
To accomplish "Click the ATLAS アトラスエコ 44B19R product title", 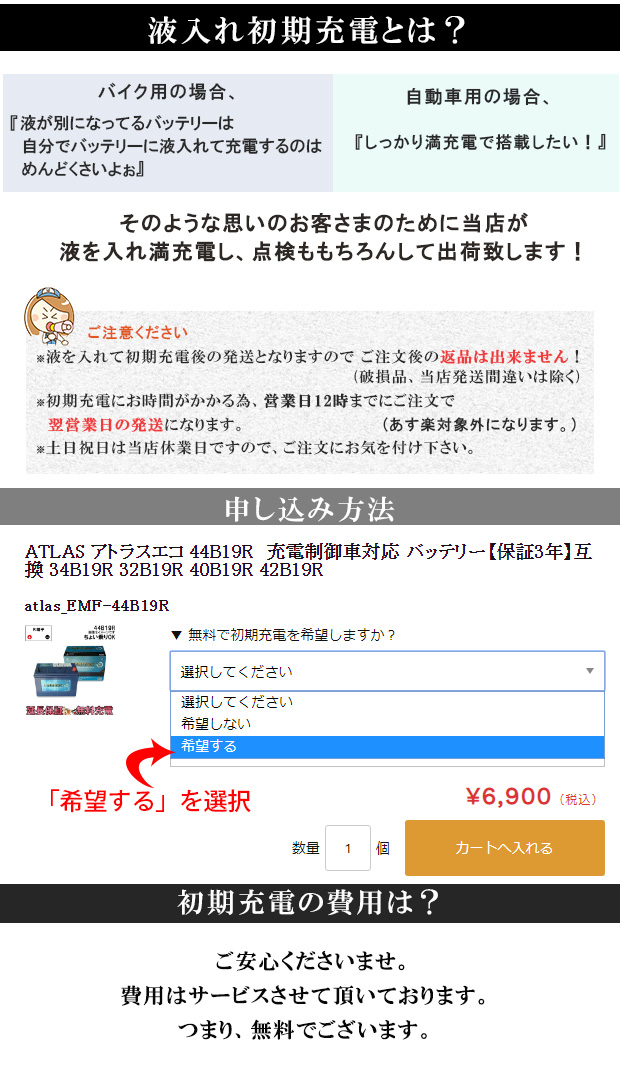I will (309, 560).
